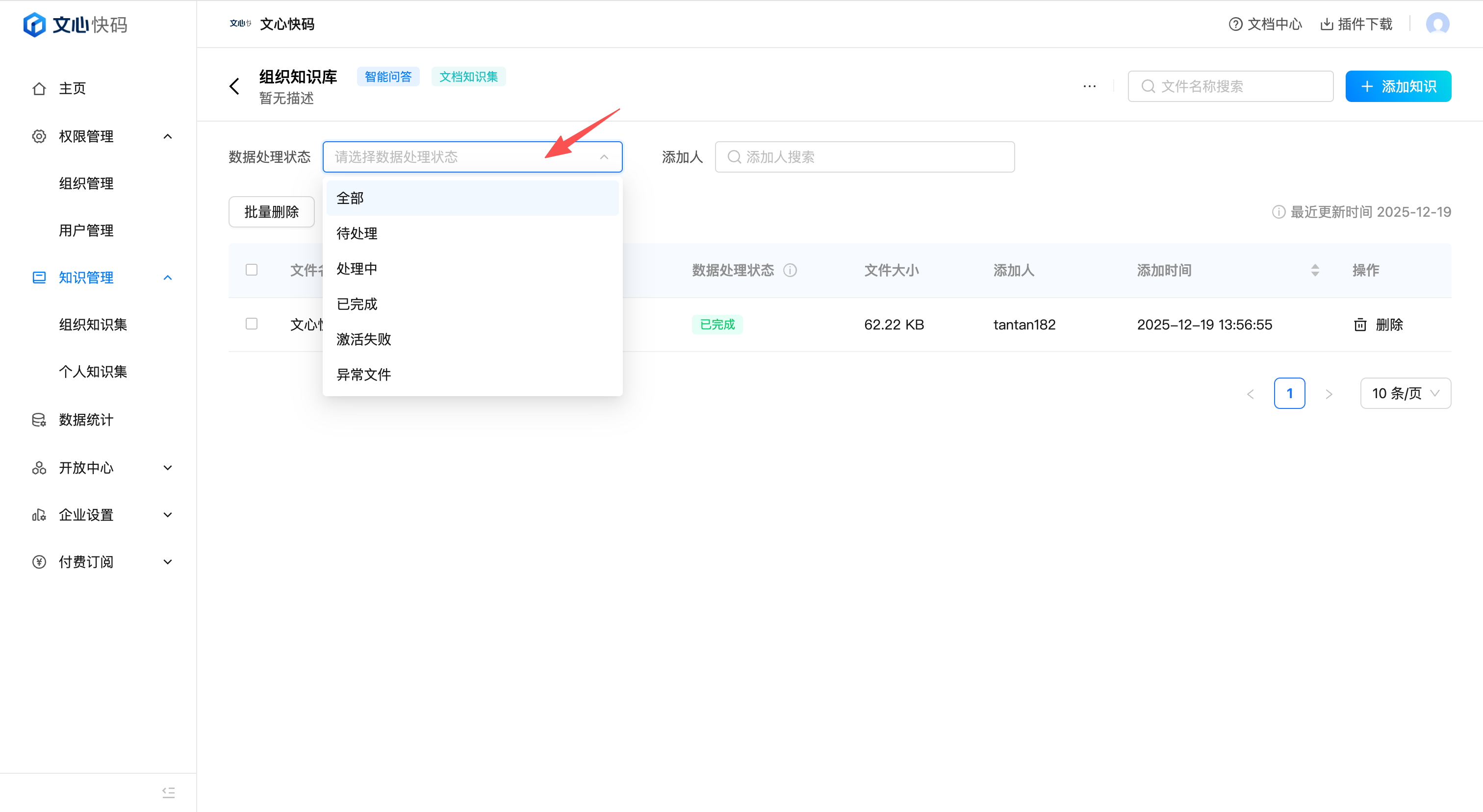Open 个人知识集 in the sidebar
Viewport: 1483px width, 812px height.
pos(93,372)
